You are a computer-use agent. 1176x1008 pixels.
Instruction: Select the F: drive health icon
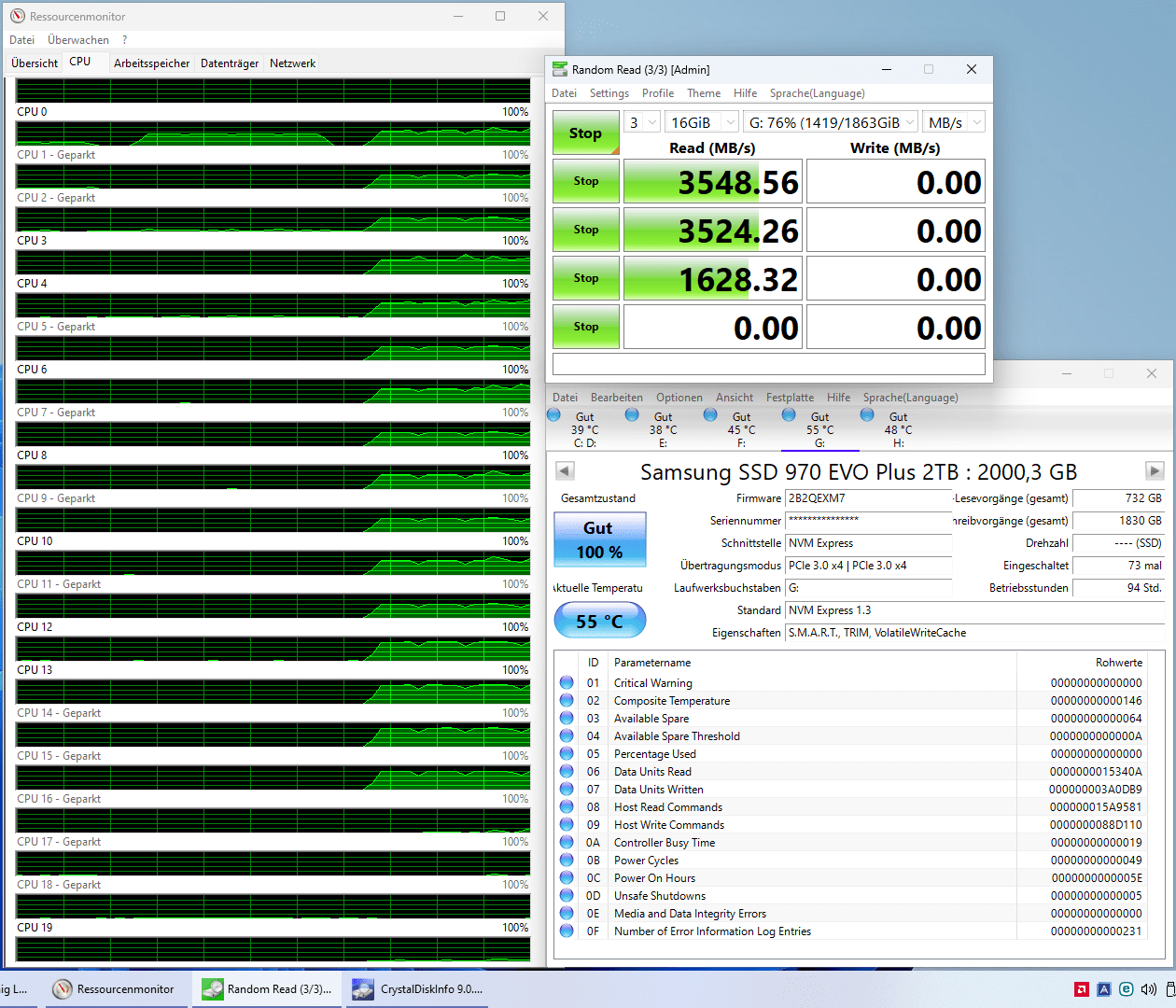tap(711, 415)
